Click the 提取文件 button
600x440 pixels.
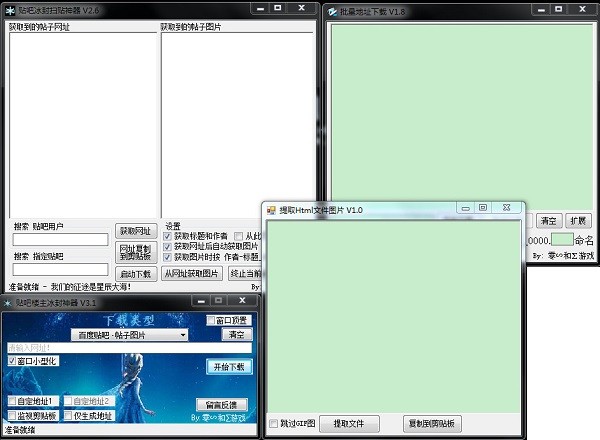[x=349, y=424]
